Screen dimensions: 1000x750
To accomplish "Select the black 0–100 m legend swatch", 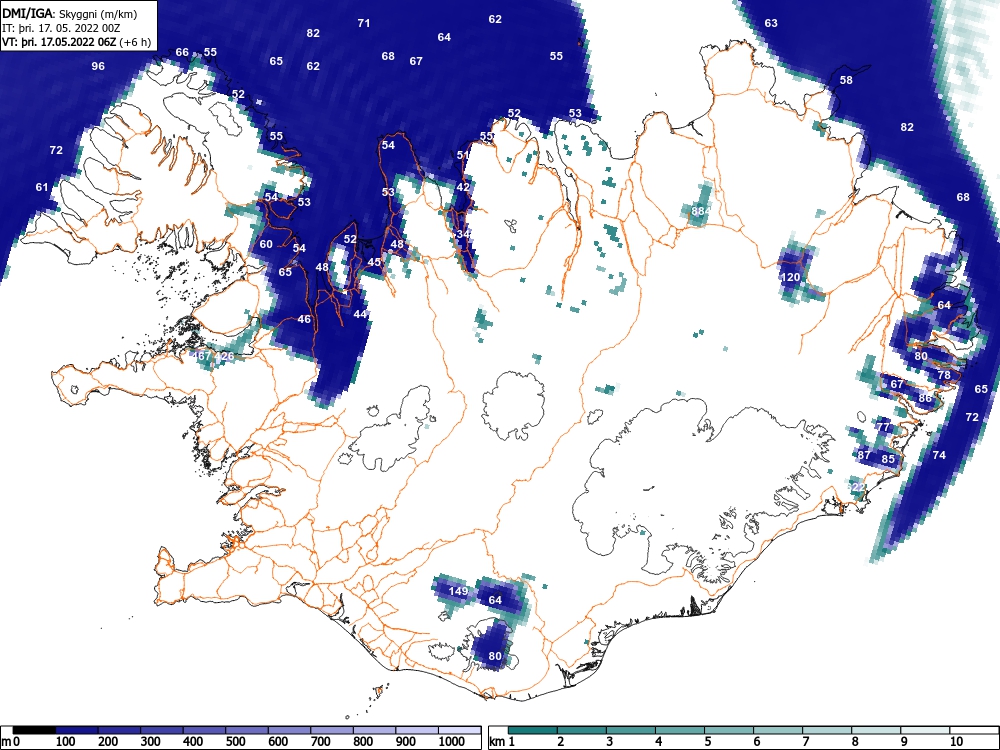I will pos(34,730).
